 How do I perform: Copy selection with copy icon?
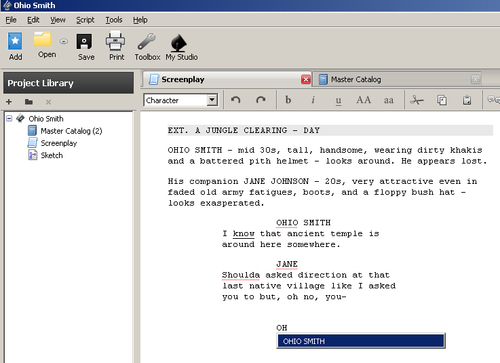[x=442, y=100]
